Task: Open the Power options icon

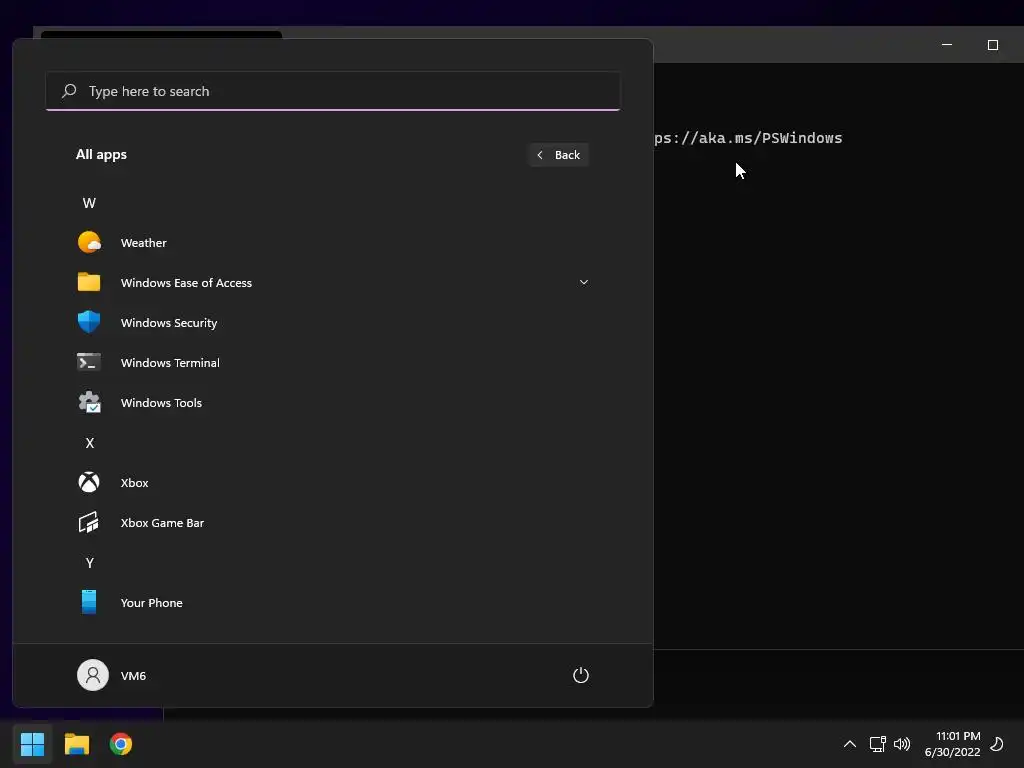Action: click(x=581, y=675)
